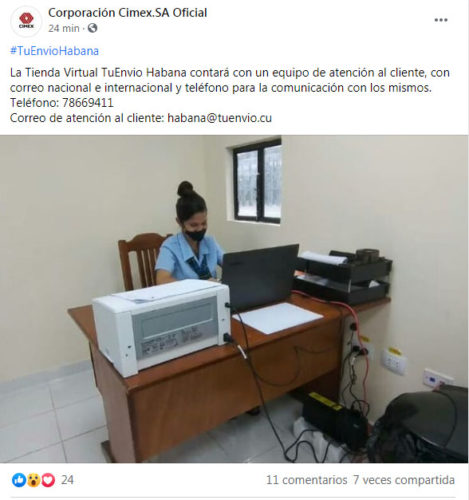Click the red heart Love reaction icon
This screenshot has height=500, width=469.
point(48,480)
